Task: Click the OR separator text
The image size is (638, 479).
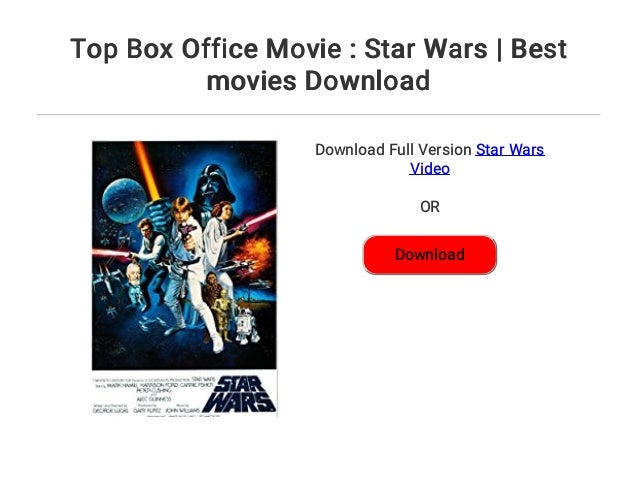Action: point(430,207)
